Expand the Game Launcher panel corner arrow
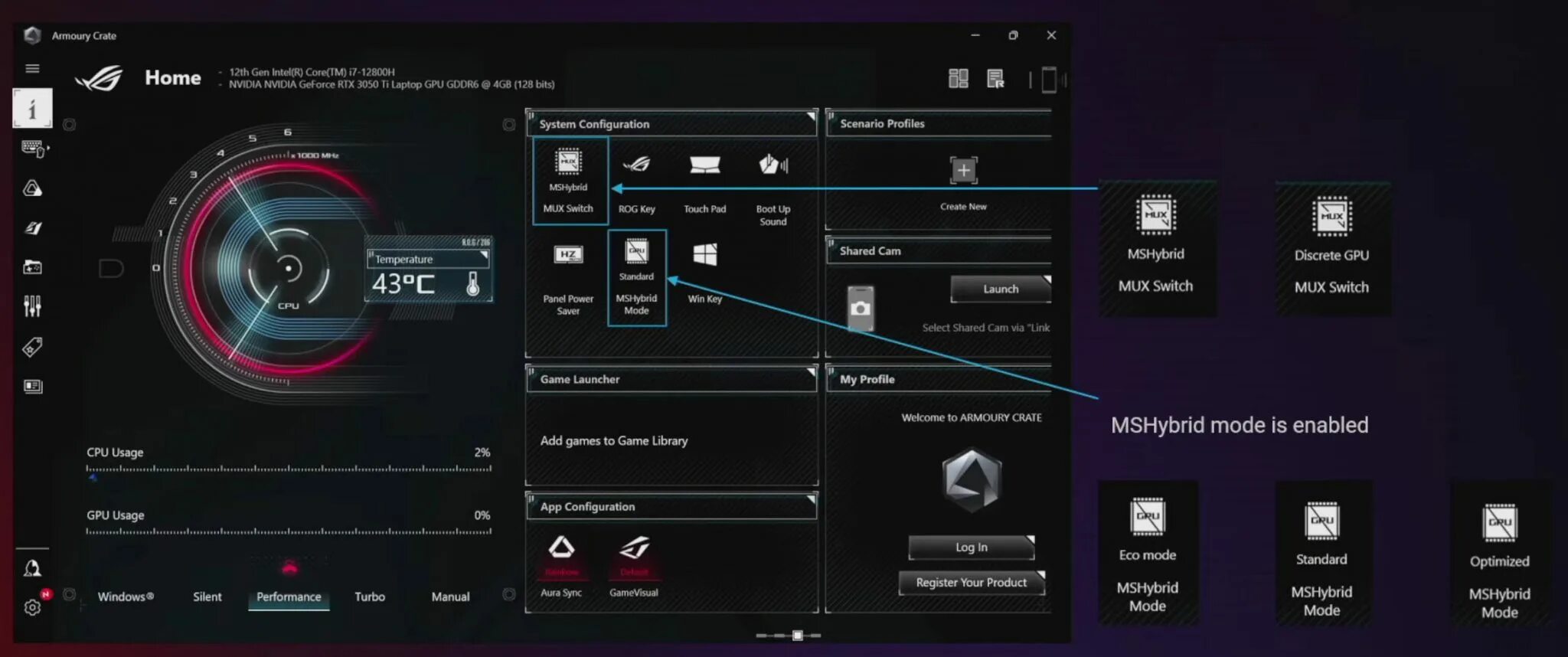This screenshot has height=657, width=1568. [810, 373]
